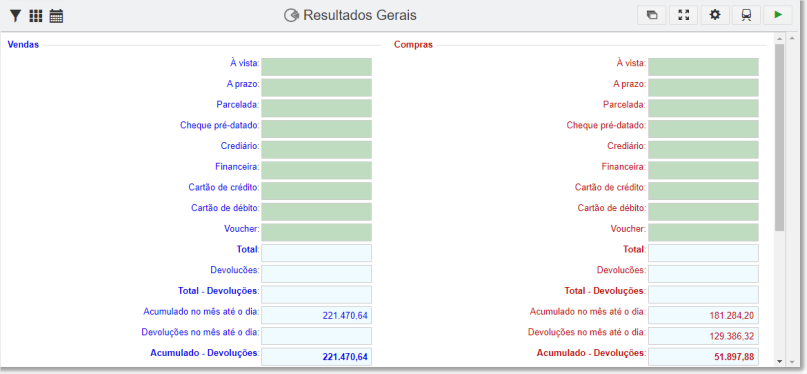Image resolution: width=807 pixels, height=374 pixels.
Task: Click blue Acumulado no mês até o dia label
Action: point(201,311)
